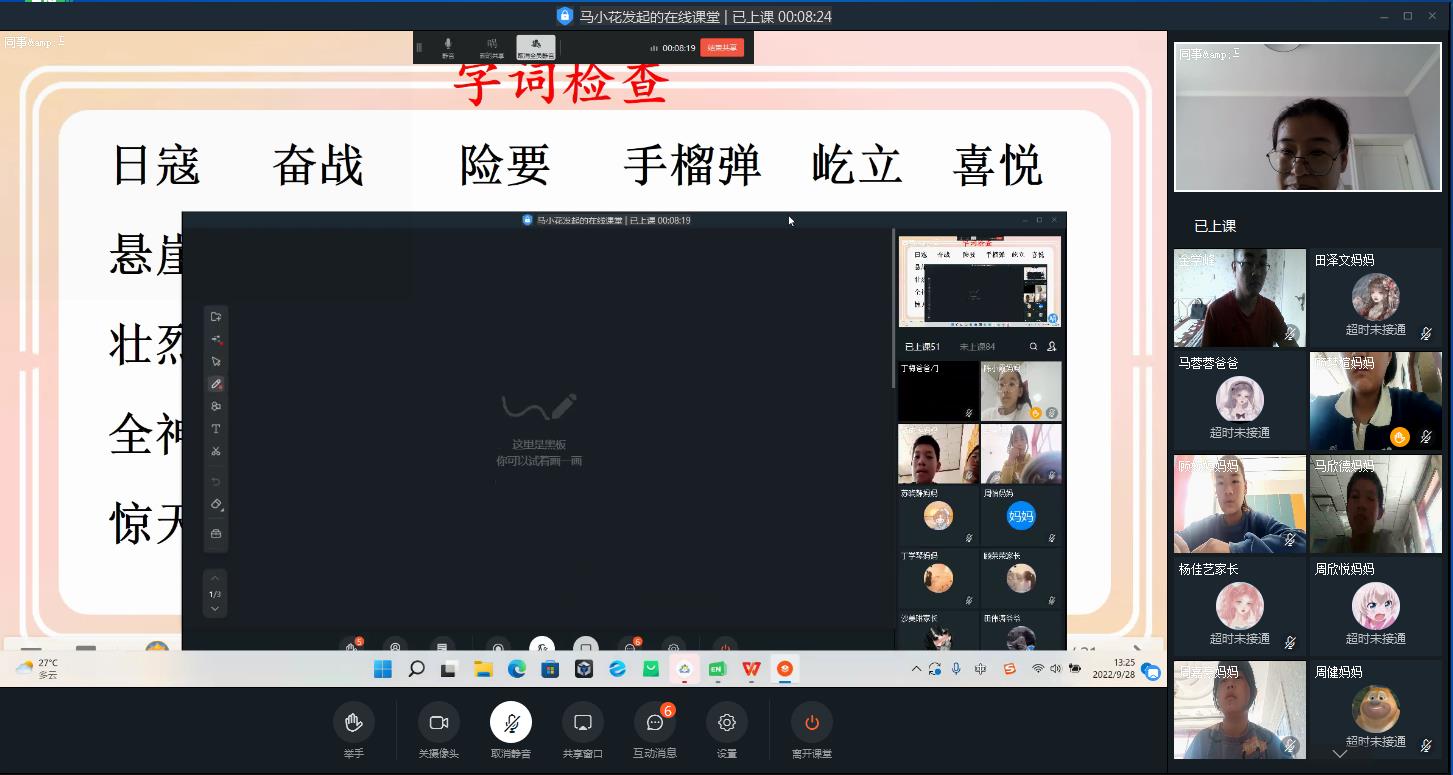Image resolution: width=1453 pixels, height=775 pixels.
Task: Select the pen tool on the blackboard toolbar
Action: pyautogui.click(x=216, y=384)
